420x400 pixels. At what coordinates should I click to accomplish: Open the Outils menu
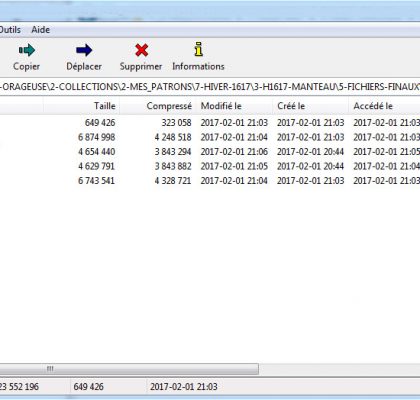pos(10,30)
